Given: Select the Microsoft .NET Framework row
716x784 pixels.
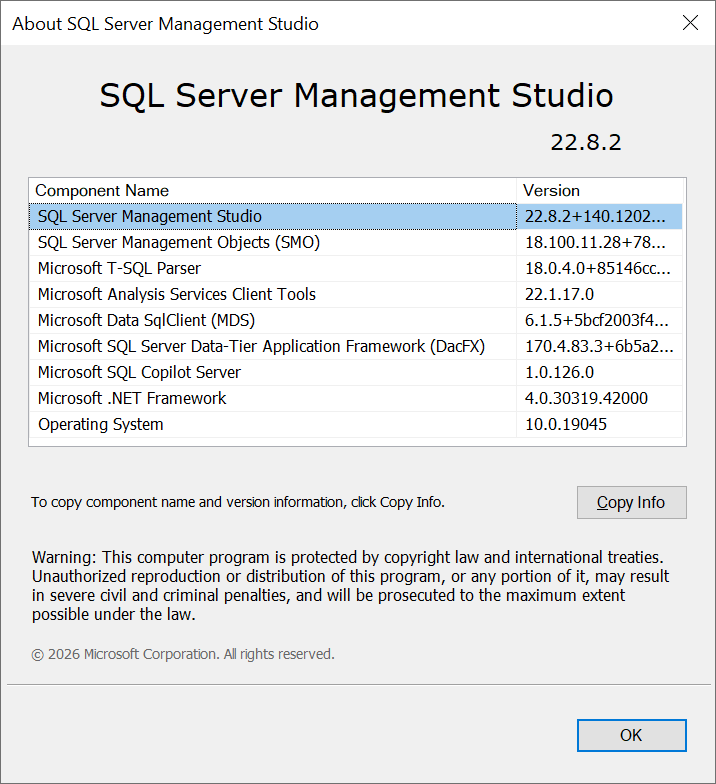Looking at the screenshot, I should (356, 398).
